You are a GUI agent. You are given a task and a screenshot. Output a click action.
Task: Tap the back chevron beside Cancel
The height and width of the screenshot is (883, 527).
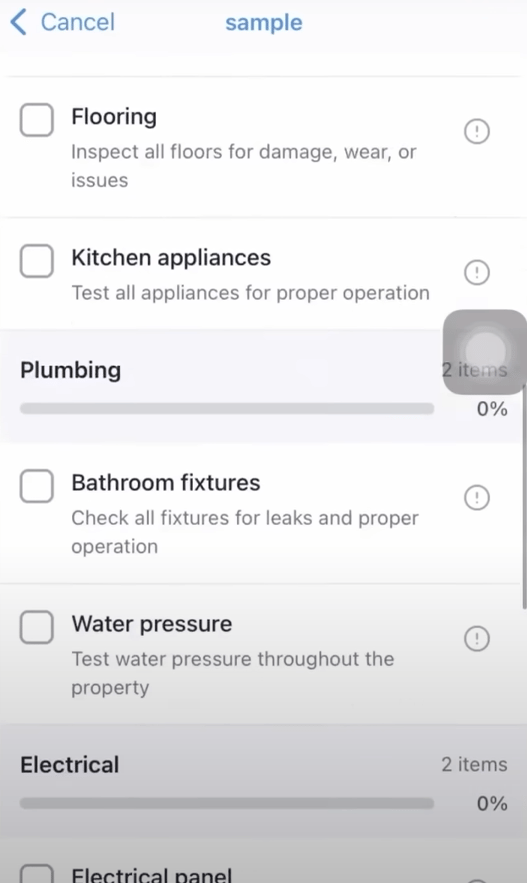pyautogui.click(x=18, y=23)
